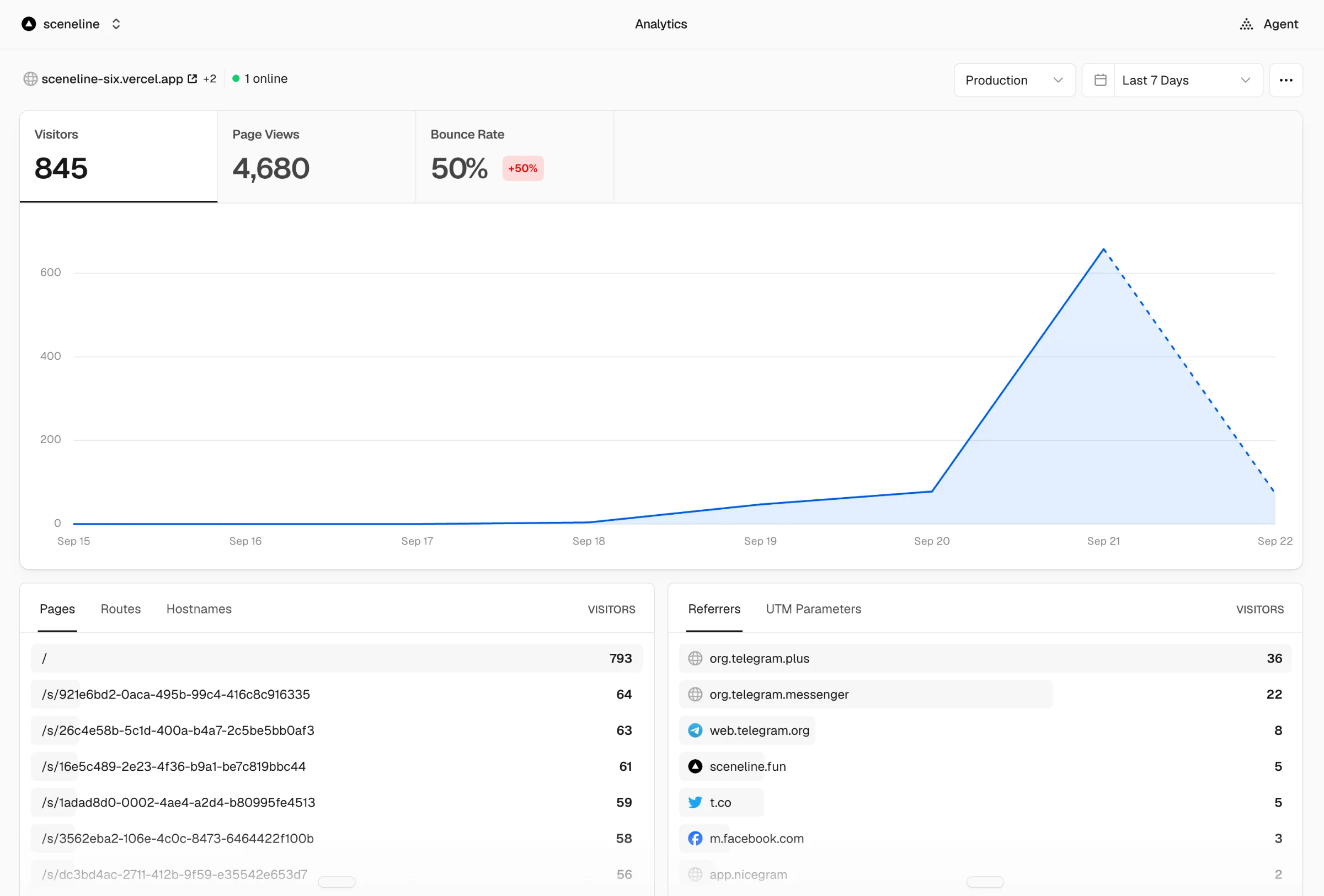Screen dimensions: 1324x896
Task: Select the Bounce Rate metric card
Action: click(515, 157)
